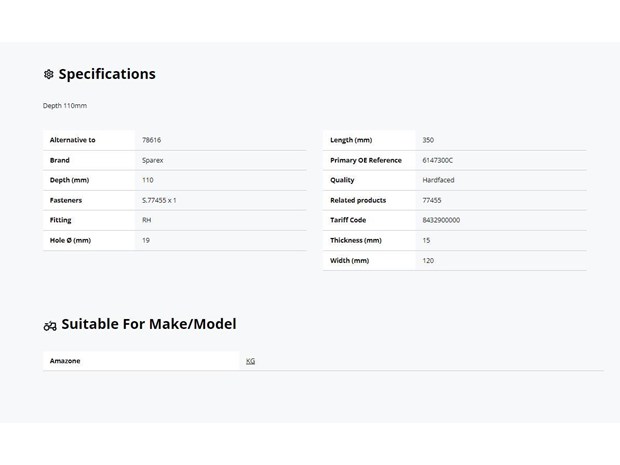The height and width of the screenshot is (465, 620).
Task: Click the Brand value Sparex
Action: tap(153, 160)
